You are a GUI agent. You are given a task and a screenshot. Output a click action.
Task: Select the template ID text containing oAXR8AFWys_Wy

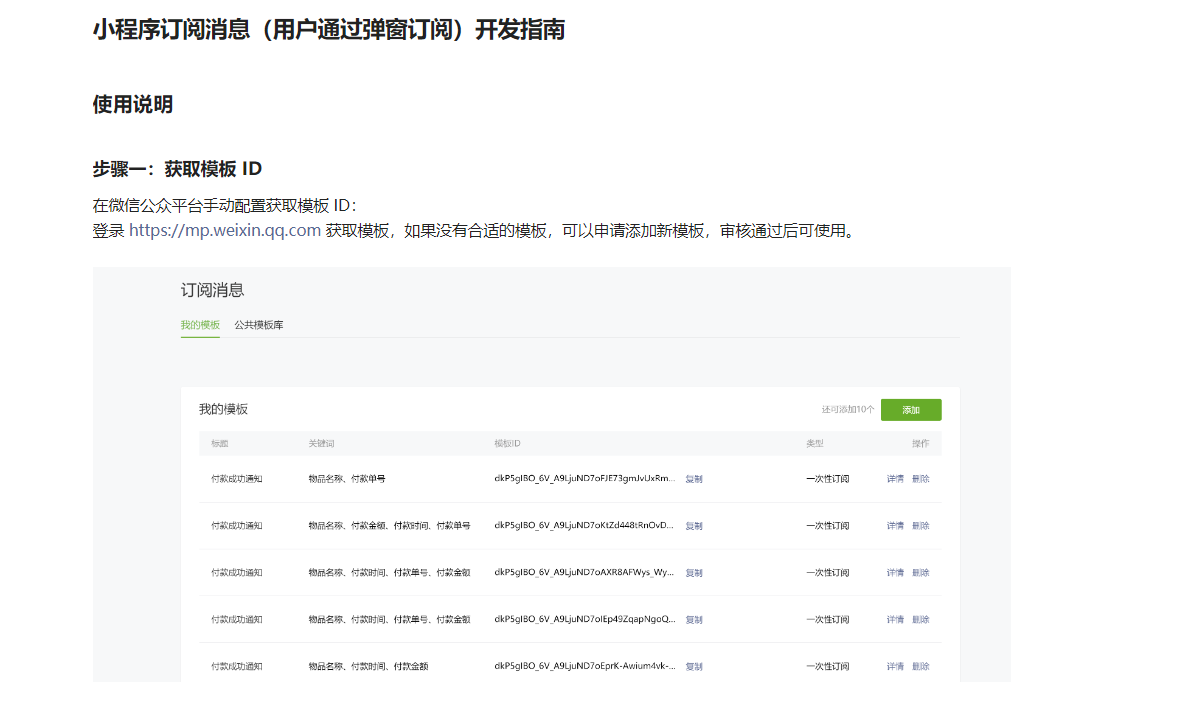pyautogui.click(x=584, y=572)
